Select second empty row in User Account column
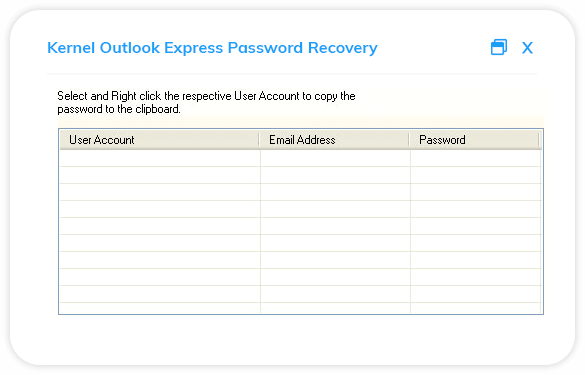The width and height of the screenshot is (585, 375). point(160,175)
